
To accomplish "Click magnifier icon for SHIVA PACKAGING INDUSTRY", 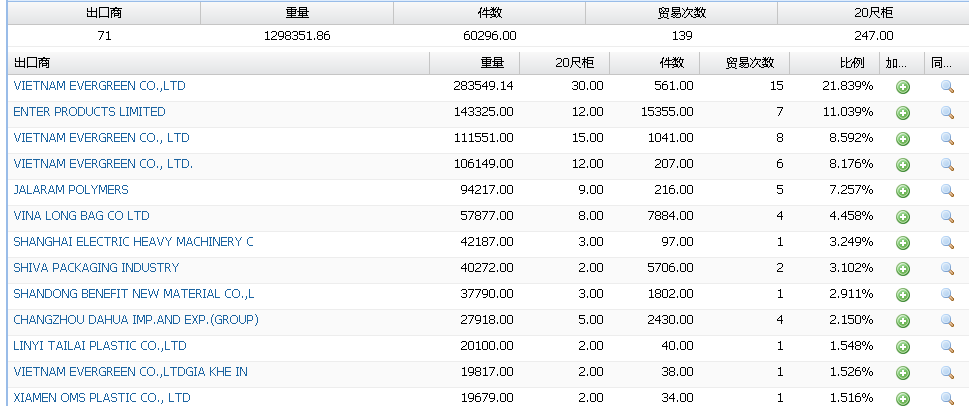I will tap(947, 269).
